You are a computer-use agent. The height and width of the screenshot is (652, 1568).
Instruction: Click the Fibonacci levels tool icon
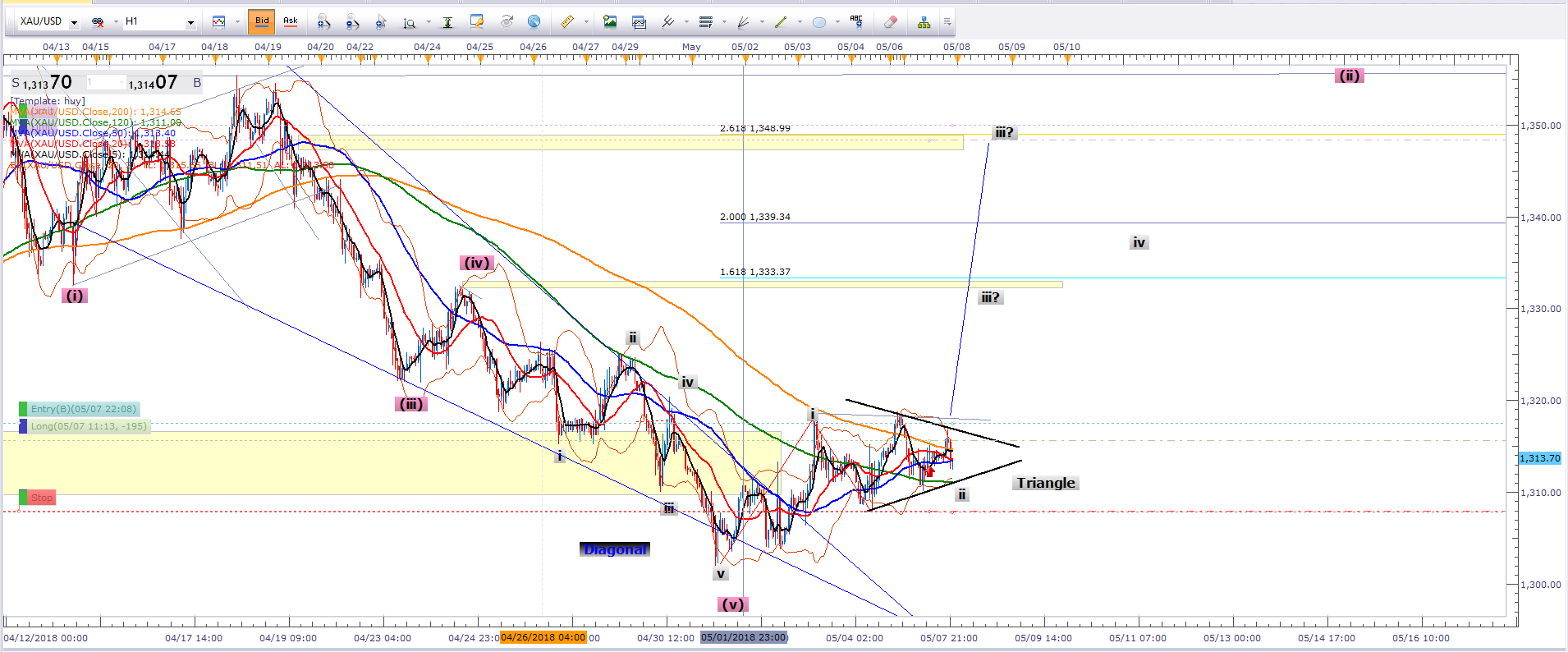[705, 22]
